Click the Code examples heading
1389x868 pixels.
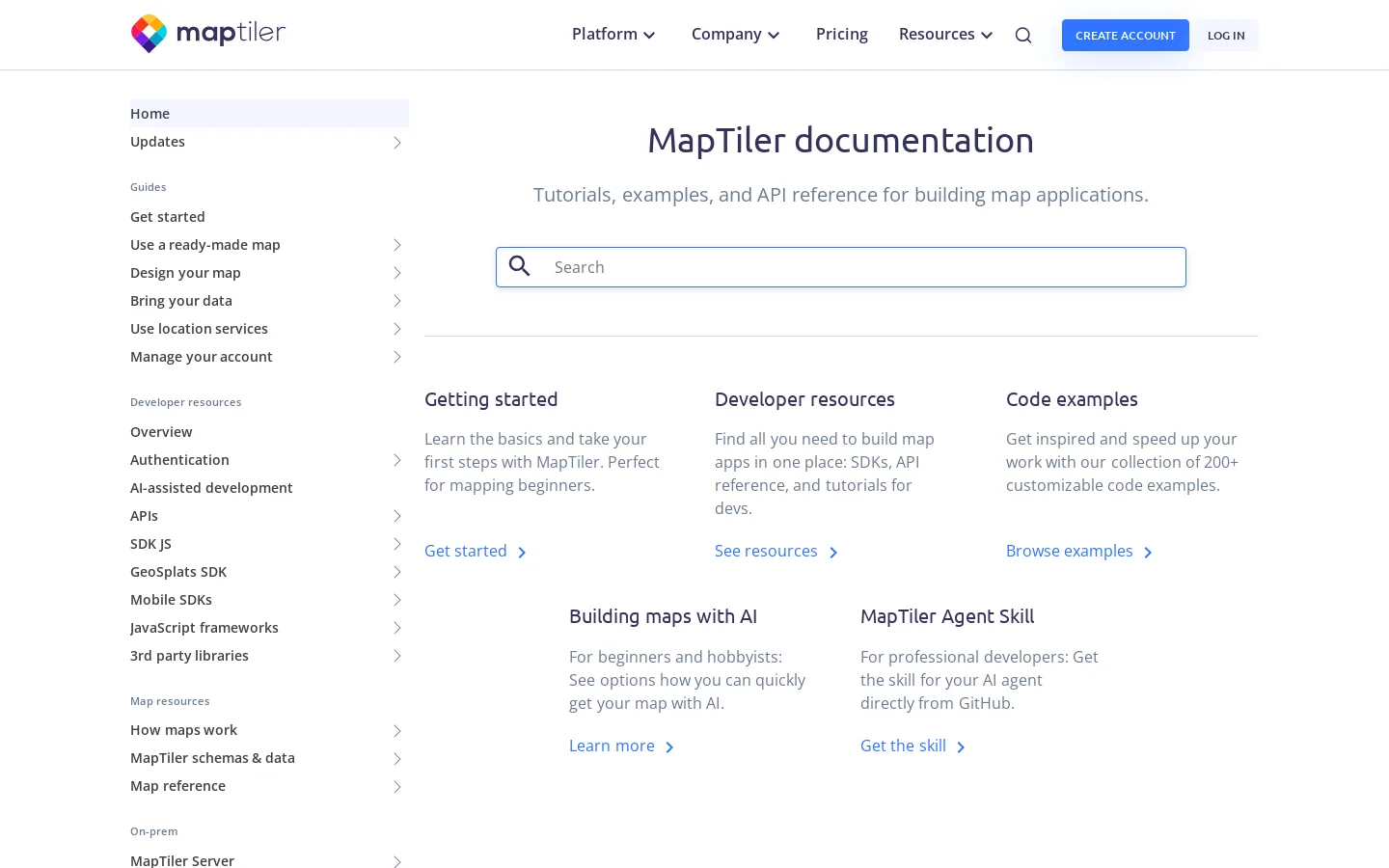coord(1072,399)
